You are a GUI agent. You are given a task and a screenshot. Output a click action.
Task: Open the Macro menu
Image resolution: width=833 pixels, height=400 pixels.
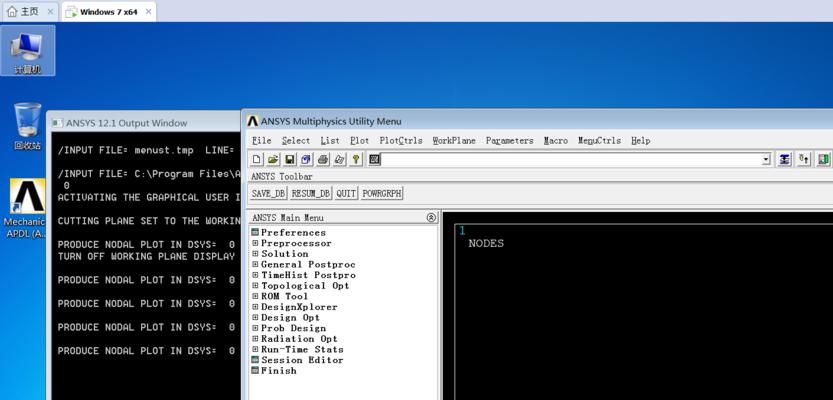pos(556,141)
